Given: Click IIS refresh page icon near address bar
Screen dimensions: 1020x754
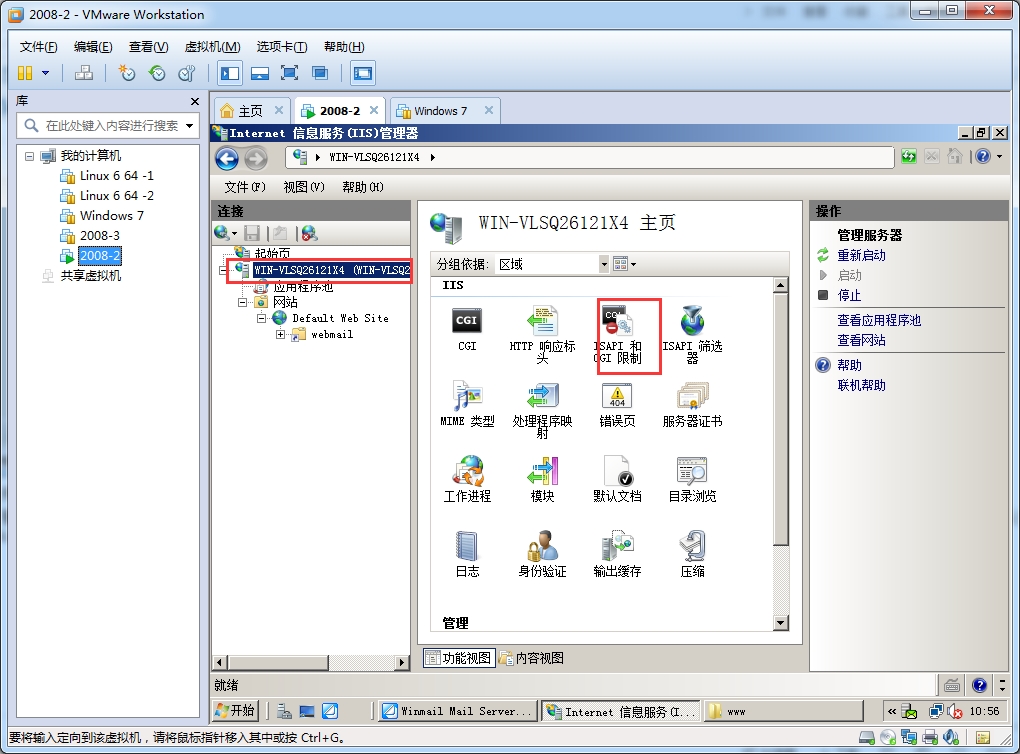Looking at the screenshot, I should click(909, 156).
